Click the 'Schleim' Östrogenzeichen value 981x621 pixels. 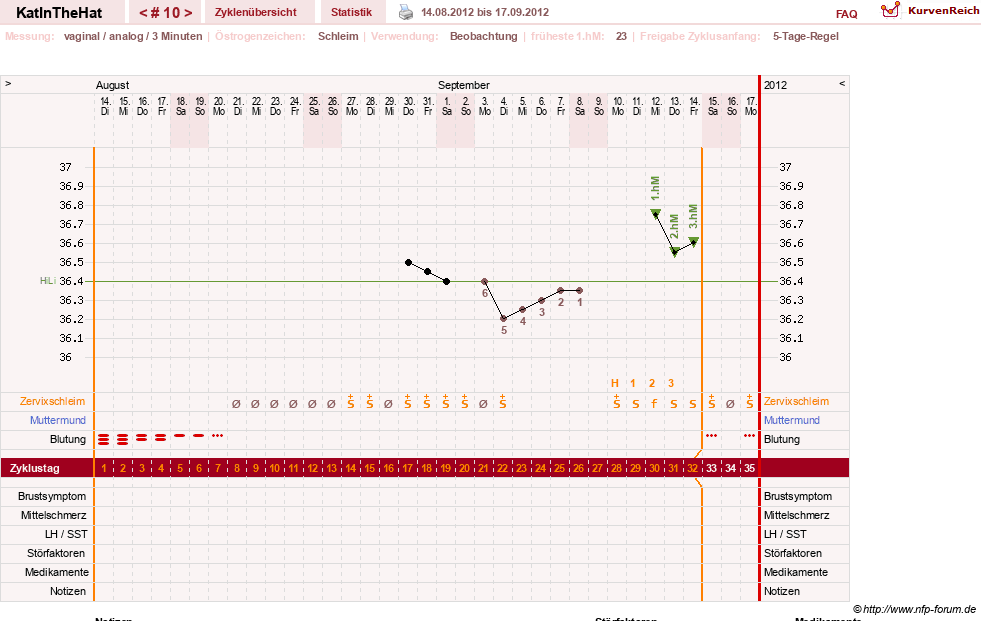tap(338, 36)
